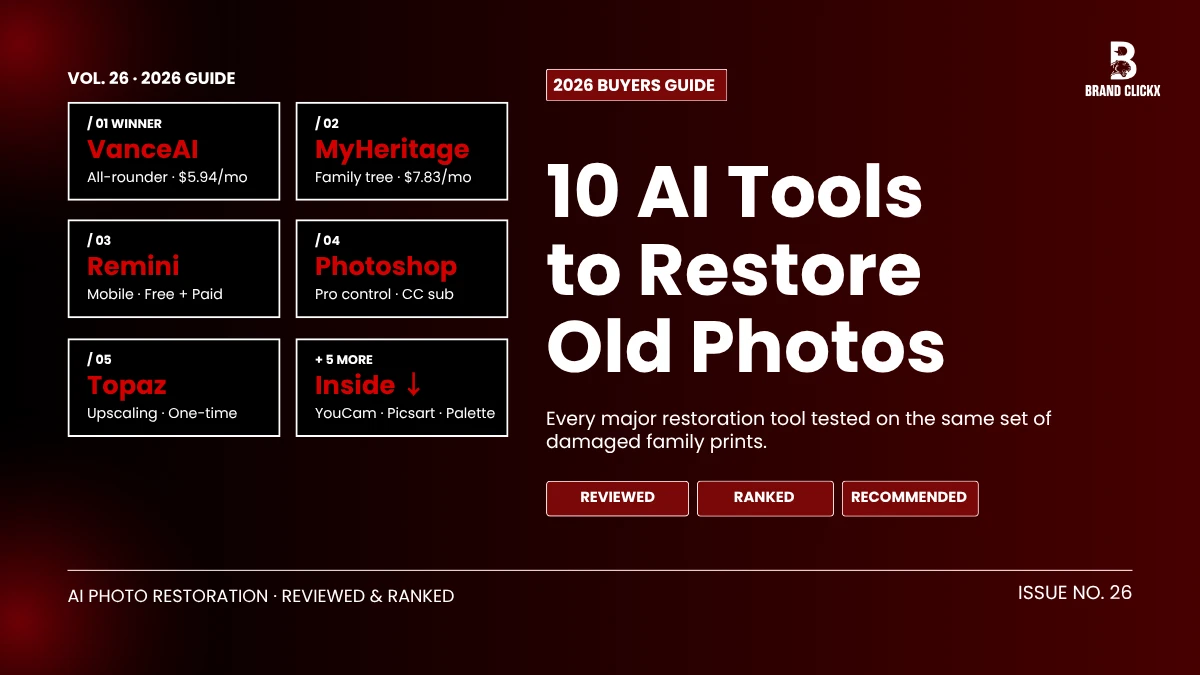
Task: Click "All-rounder · $5.94/mo" text
Action: click(x=167, y=177)
